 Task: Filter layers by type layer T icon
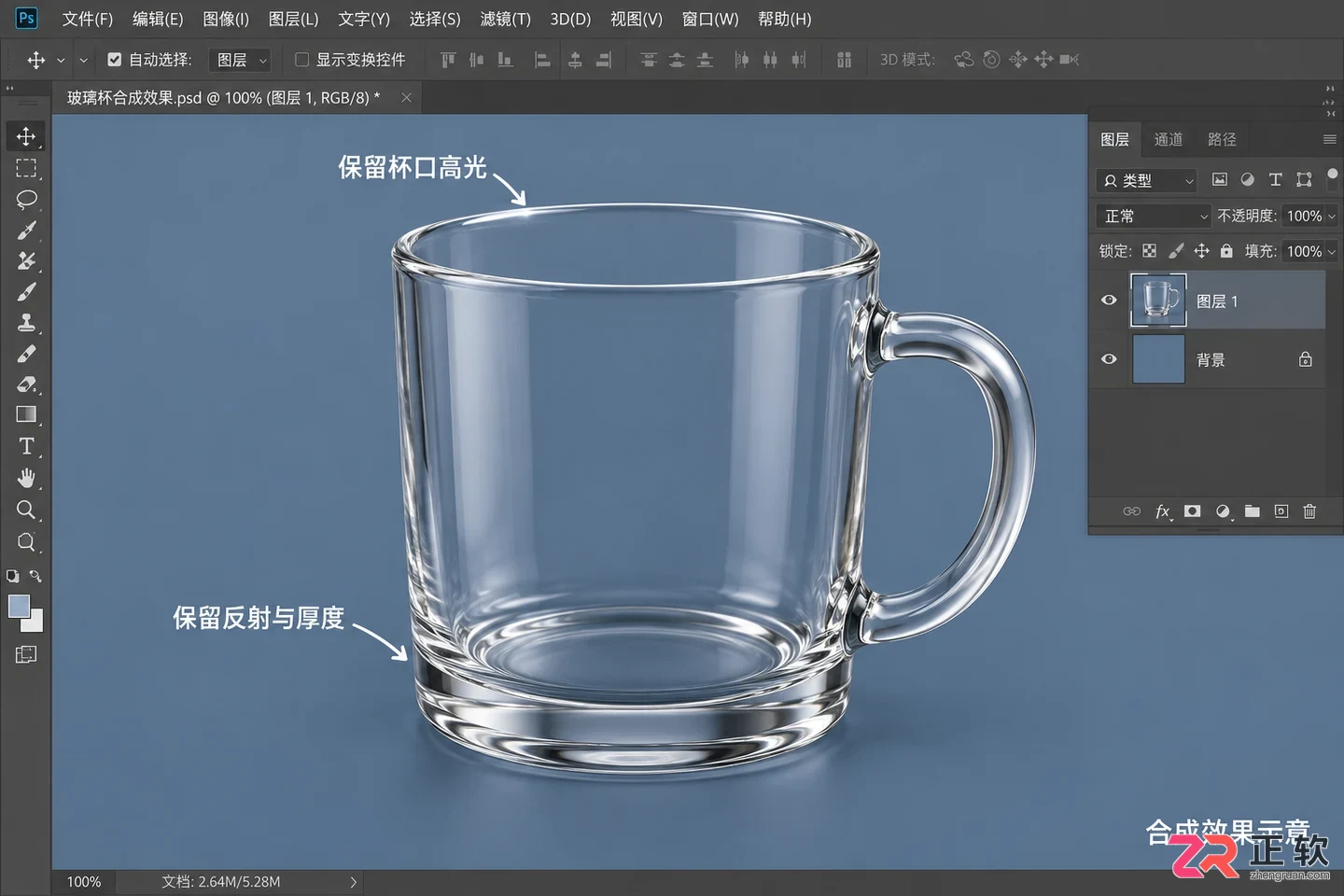point(1276,179)
